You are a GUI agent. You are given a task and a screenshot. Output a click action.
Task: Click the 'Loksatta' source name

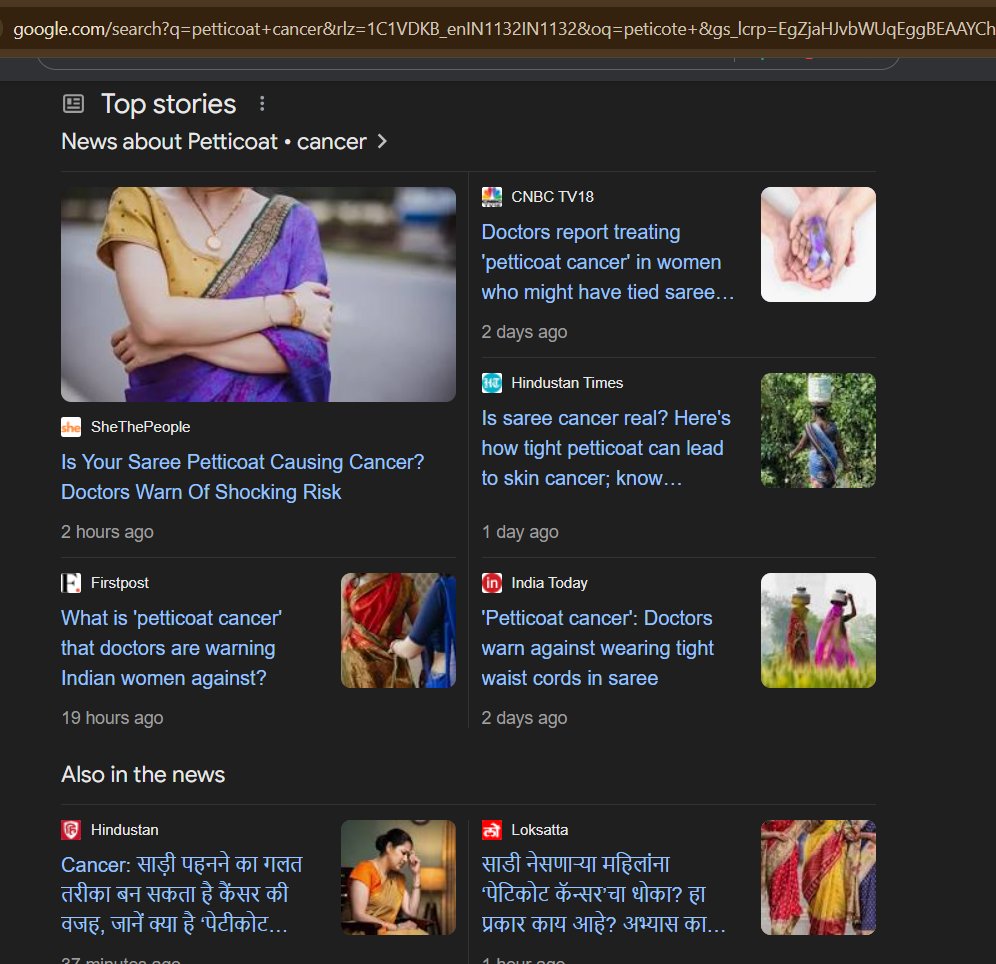(x=540, y=830)
